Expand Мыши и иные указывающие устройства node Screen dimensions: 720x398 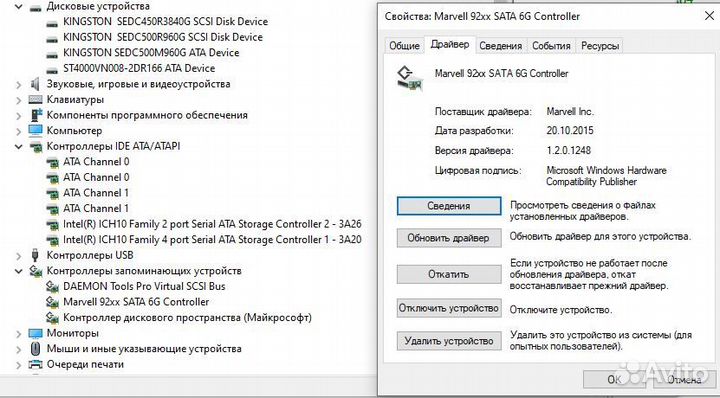(x=19, y=349)
